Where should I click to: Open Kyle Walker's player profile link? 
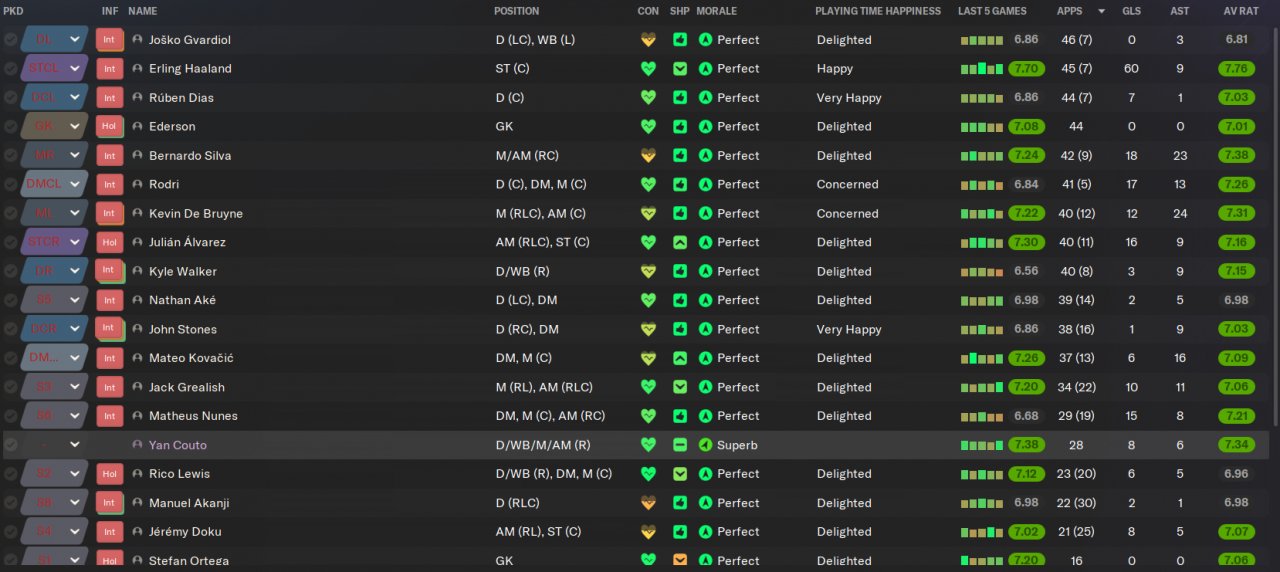(x=183, y=272)
